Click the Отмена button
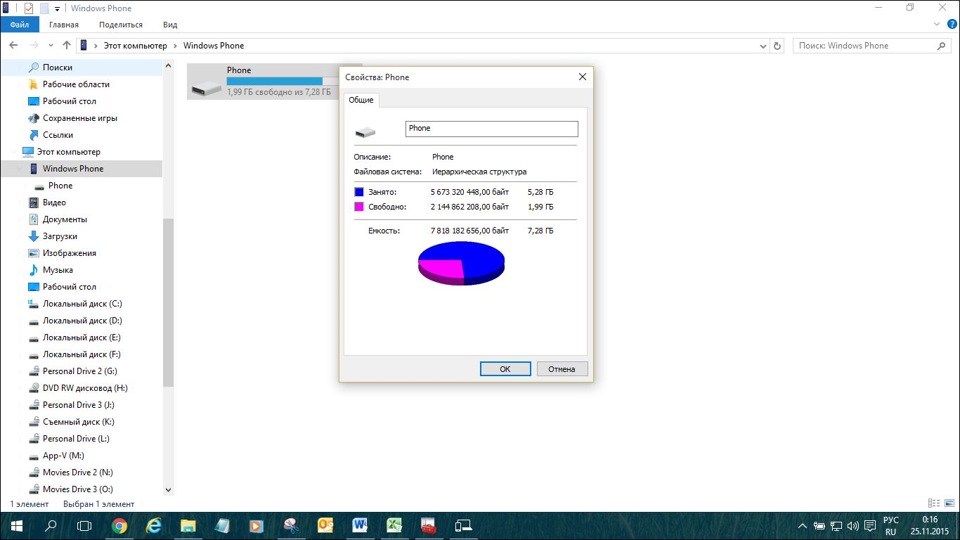The height and width of the screenshot is (540, 960). [561, 369]
